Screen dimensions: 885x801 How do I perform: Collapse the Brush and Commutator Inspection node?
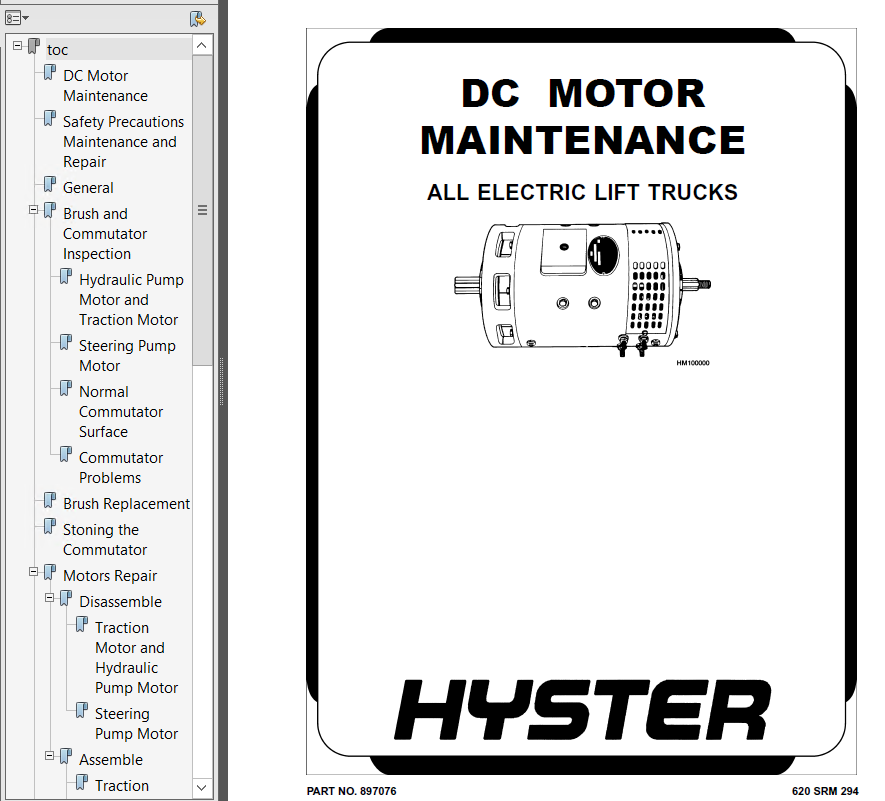33,210
